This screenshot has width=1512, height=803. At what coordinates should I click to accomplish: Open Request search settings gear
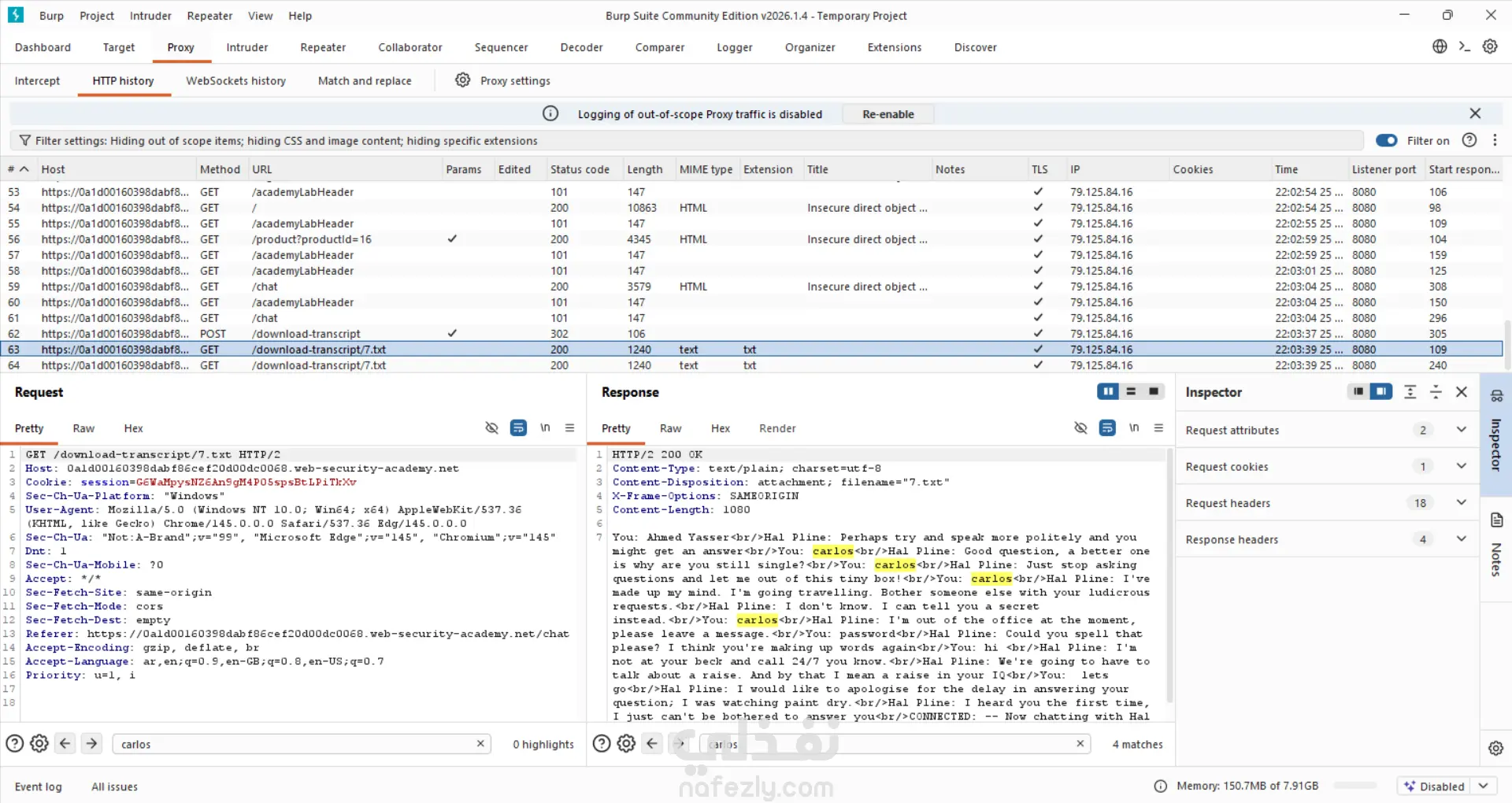tap(39, 744)
